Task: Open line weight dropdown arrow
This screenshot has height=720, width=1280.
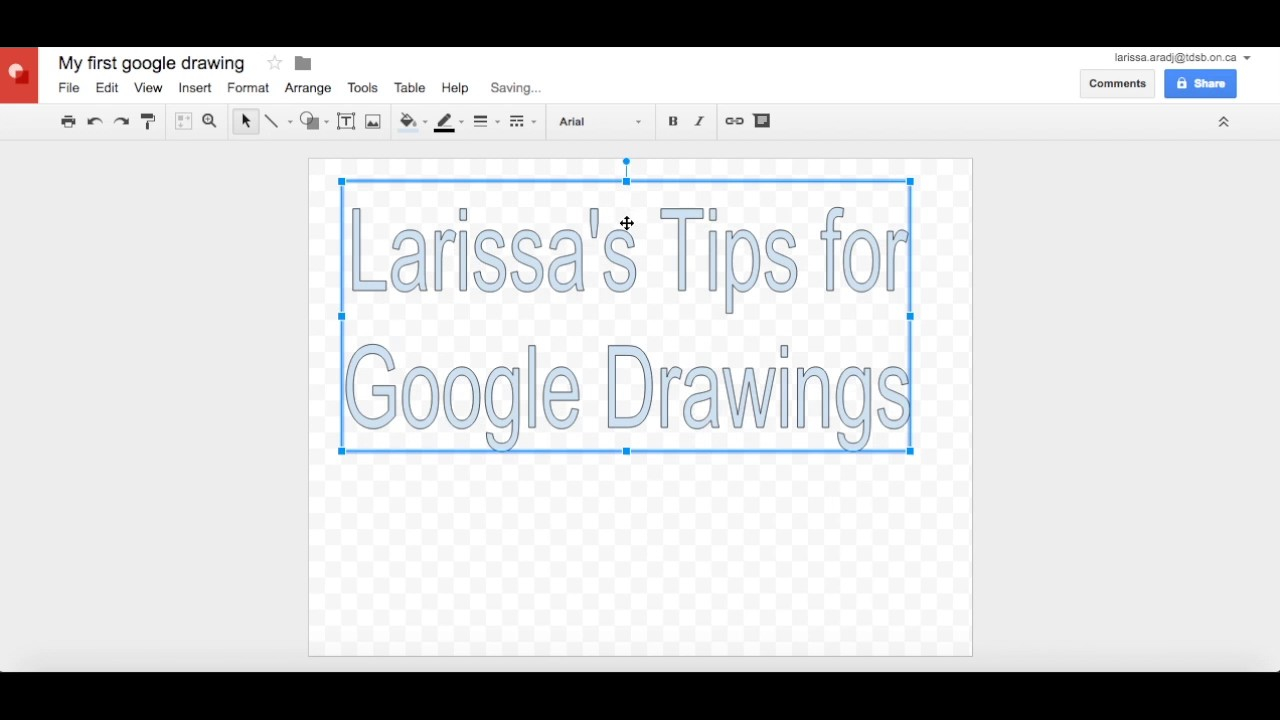Action: 497,122
